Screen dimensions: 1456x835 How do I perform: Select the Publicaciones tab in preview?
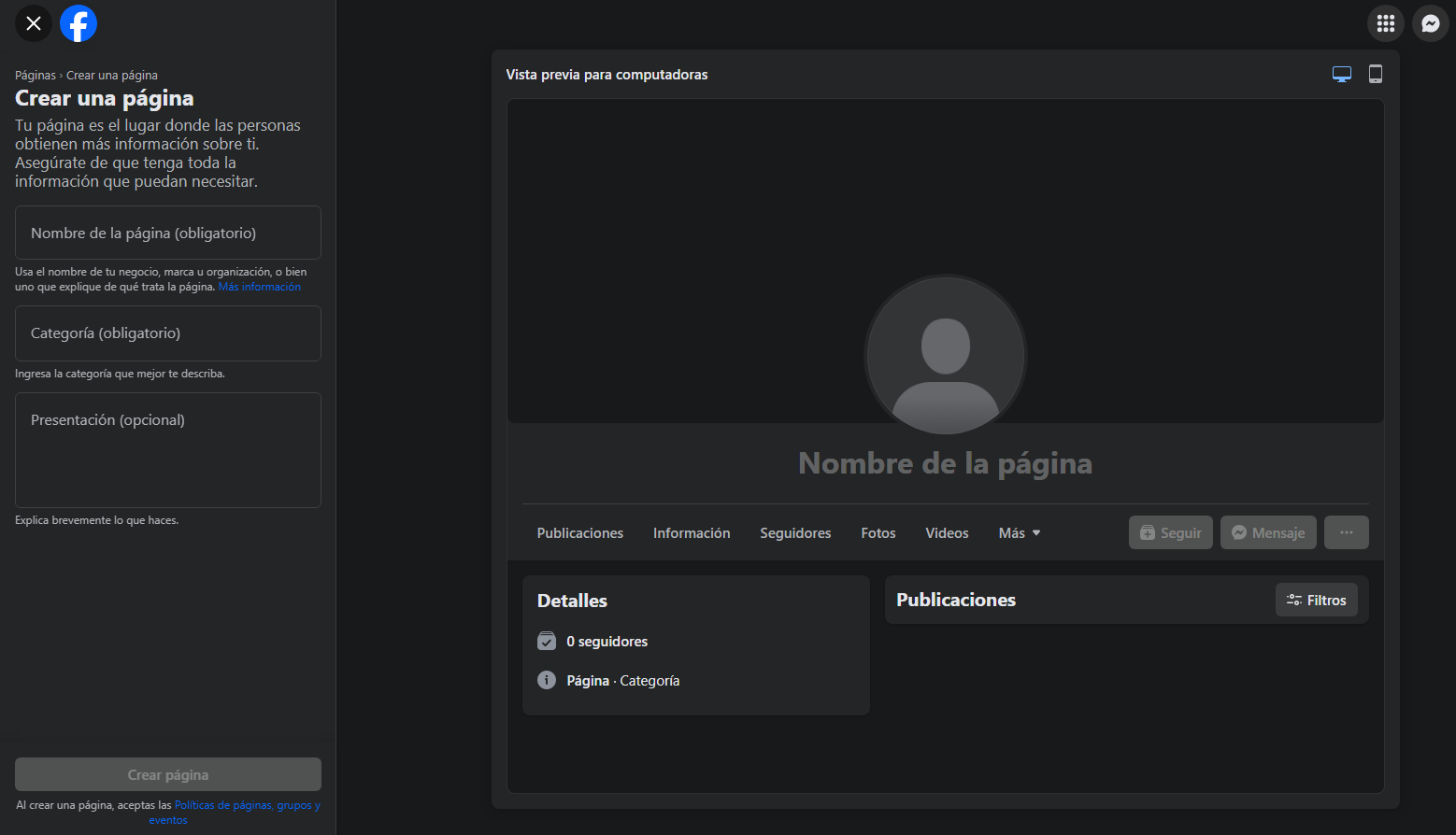pyautogui.click(x=580, y=533)
